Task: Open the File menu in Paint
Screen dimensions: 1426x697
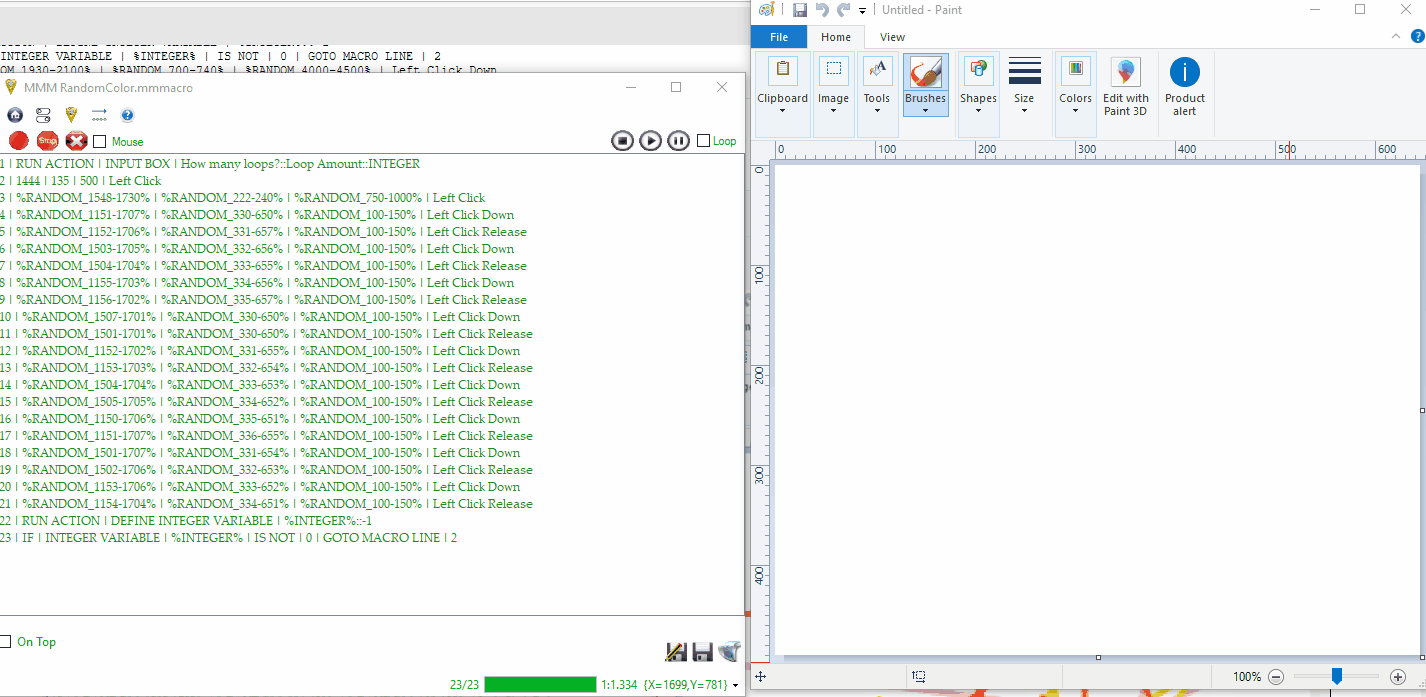Action: coord(779,37)
